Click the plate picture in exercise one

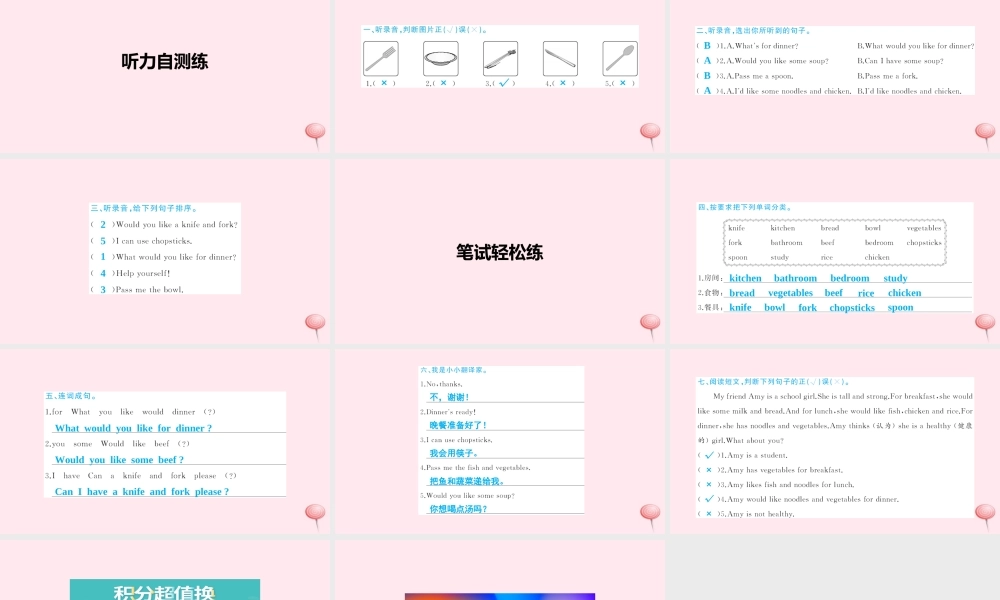pos(440,58)
